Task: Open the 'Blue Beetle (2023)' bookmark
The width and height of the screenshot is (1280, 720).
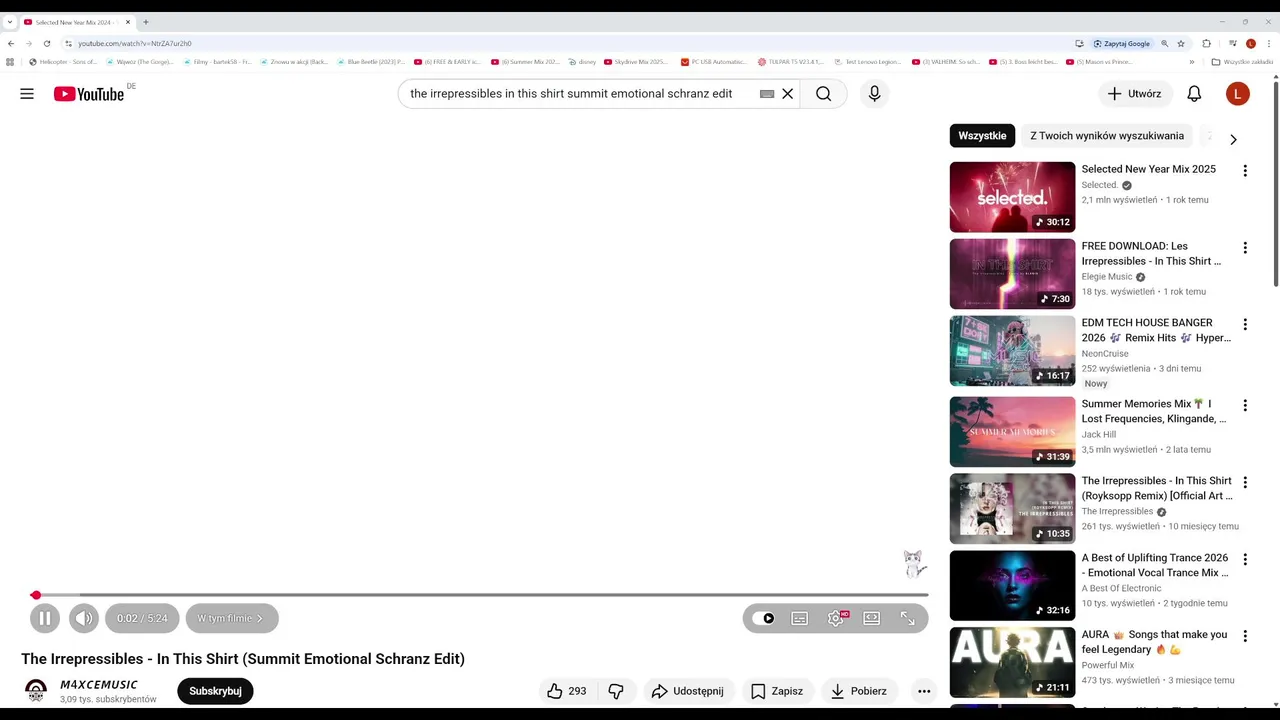Action: tap(370, 62)
